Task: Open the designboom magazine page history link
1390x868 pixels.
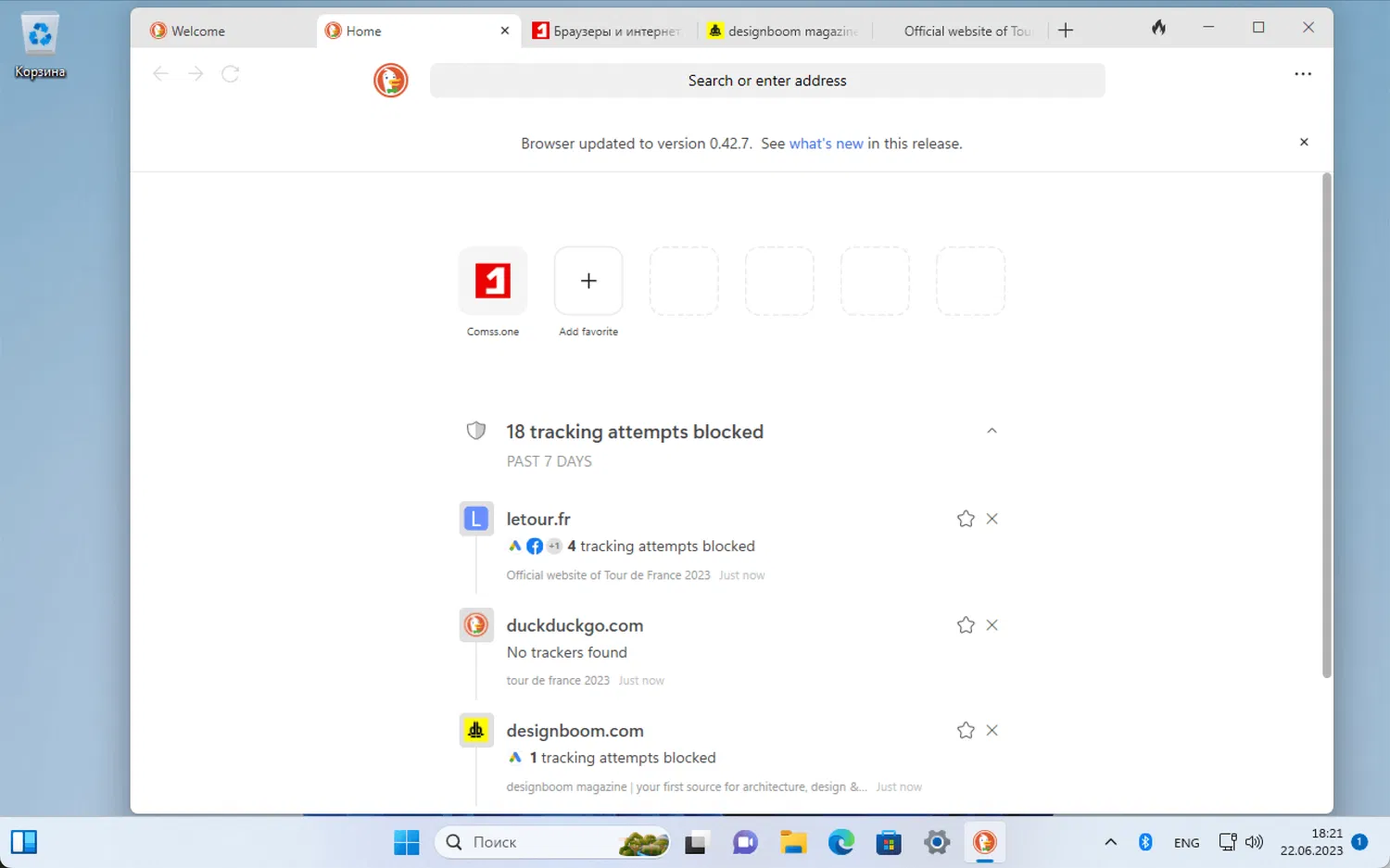Action: (x=687, y=787)
